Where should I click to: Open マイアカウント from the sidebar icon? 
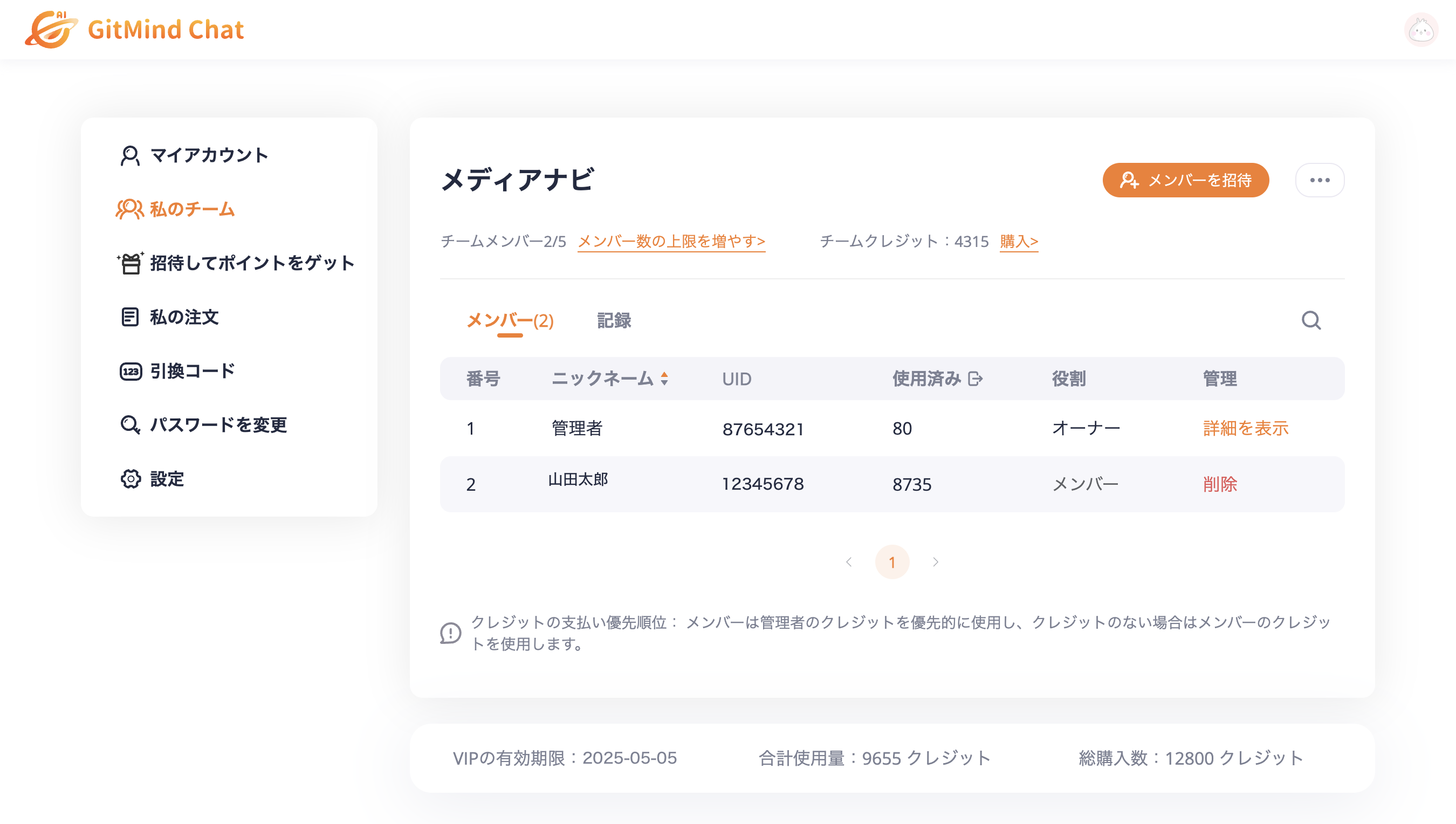point(130,155)
